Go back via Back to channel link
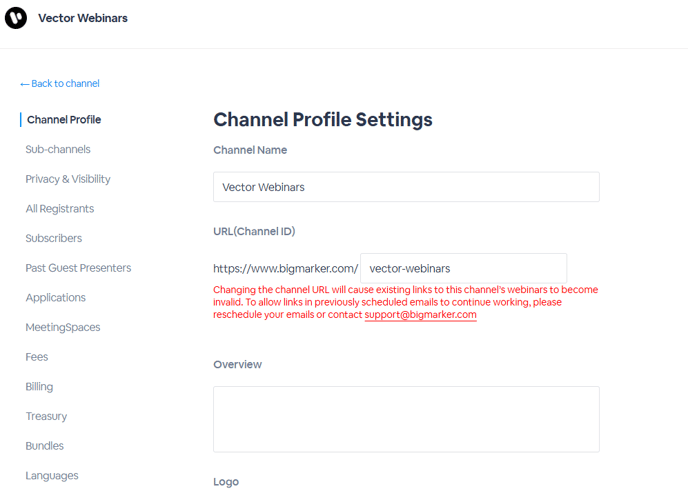Screen dimensions: 688x491 [x=60, y=83]
